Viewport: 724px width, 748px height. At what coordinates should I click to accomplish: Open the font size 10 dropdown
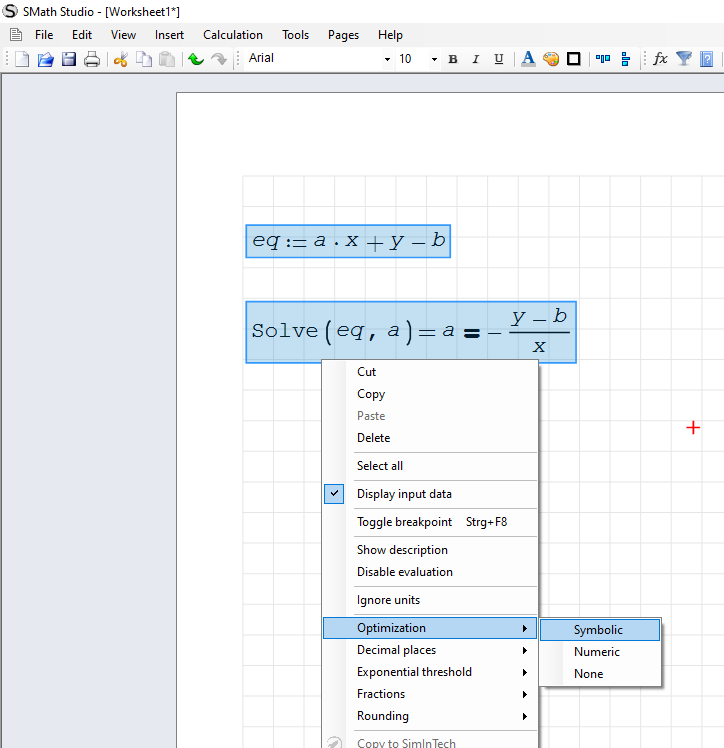point(434,59)
